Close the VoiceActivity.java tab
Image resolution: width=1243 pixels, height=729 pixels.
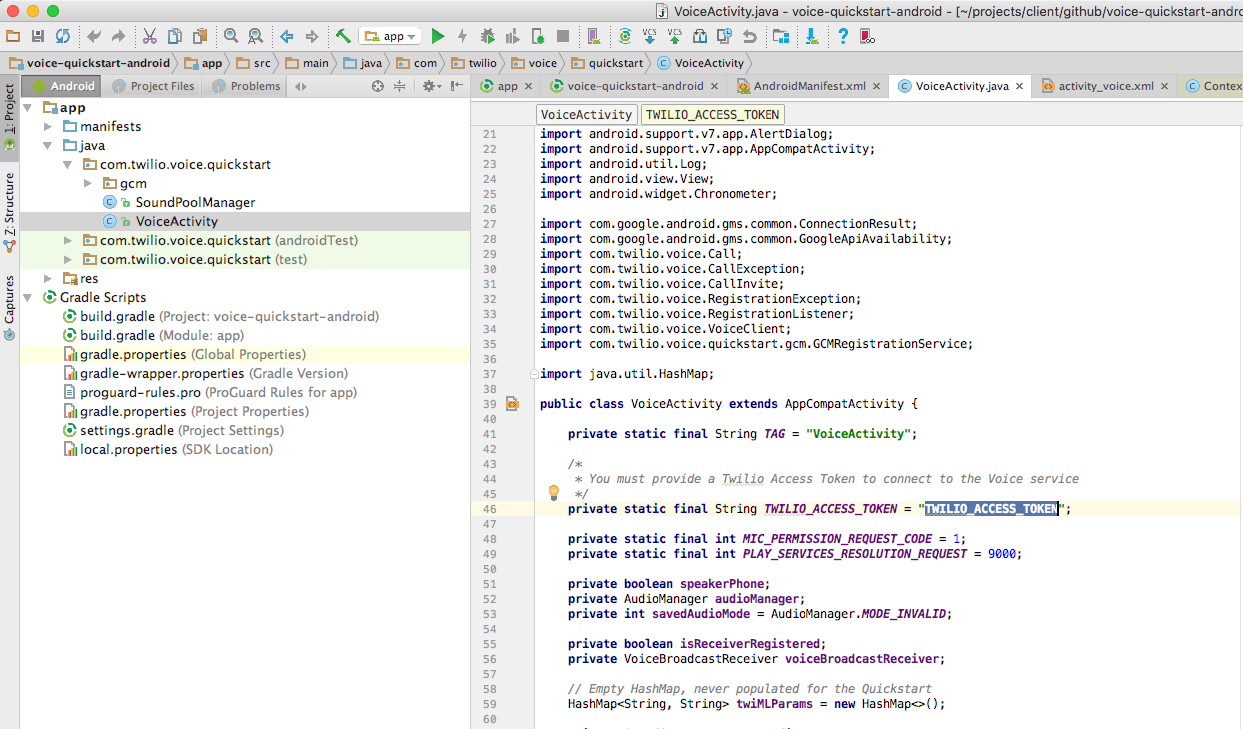tap(1021, 87)
